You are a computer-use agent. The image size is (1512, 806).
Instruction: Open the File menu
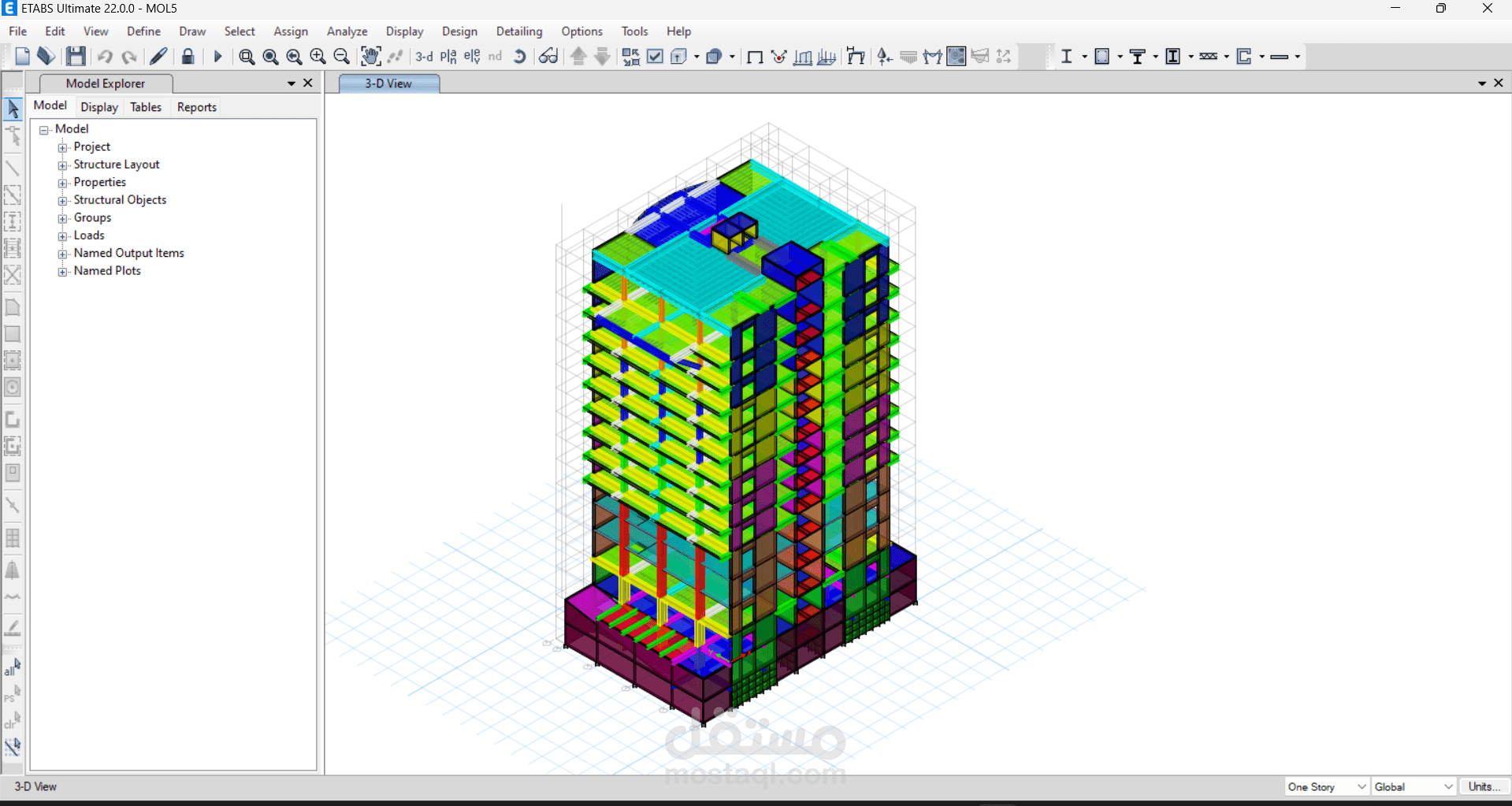[17, 32]
